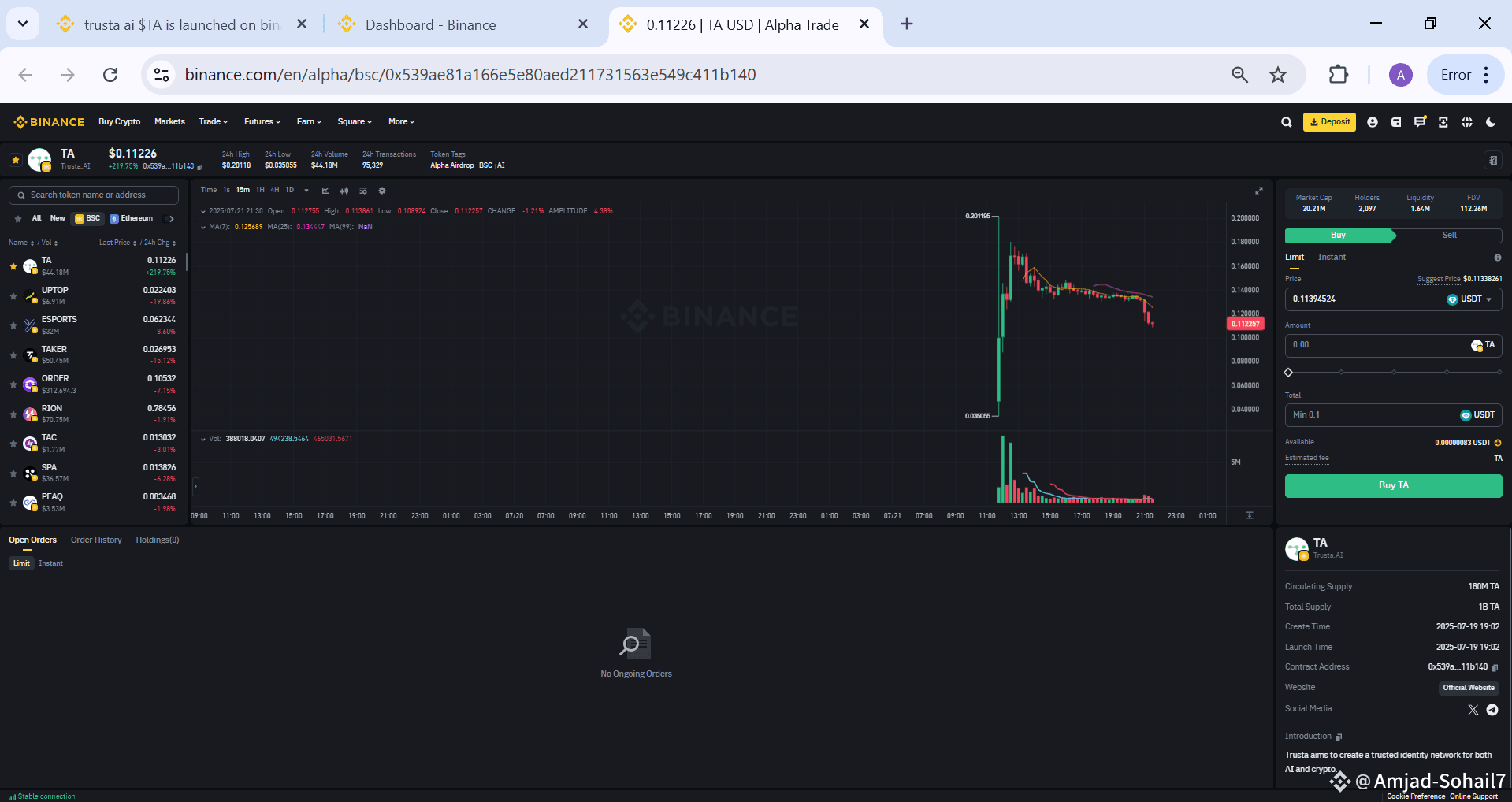The width and height of the screenshot is (1512, 802).
Task: Open the account profile icon
Action: point(1373,122)
